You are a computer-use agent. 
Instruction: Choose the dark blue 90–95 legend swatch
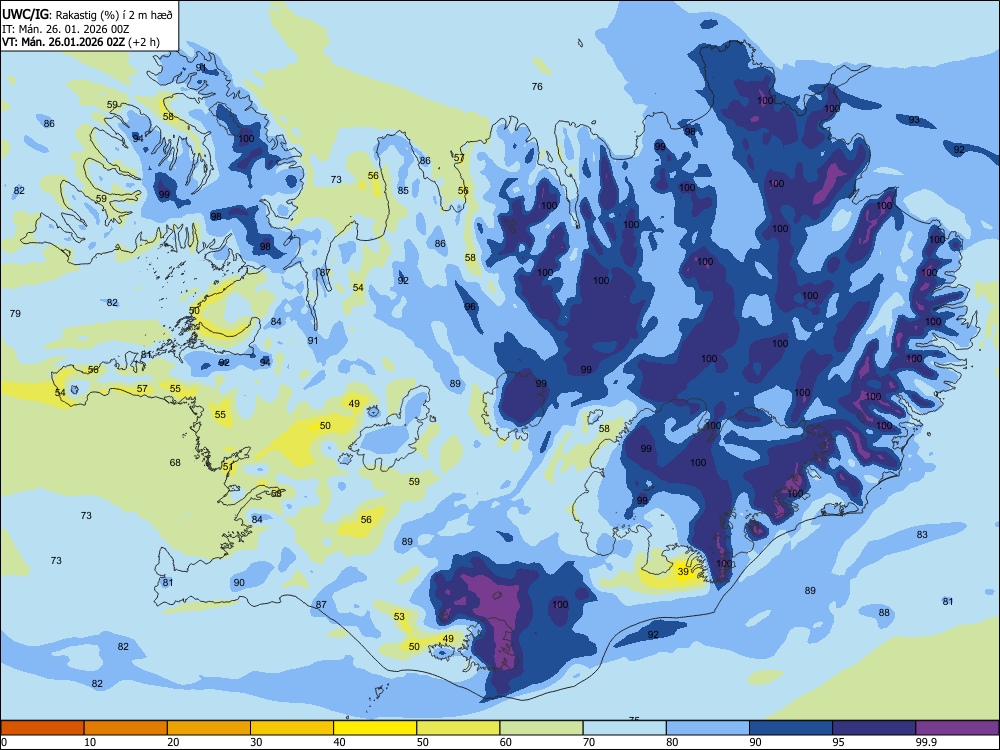[791, 728]
